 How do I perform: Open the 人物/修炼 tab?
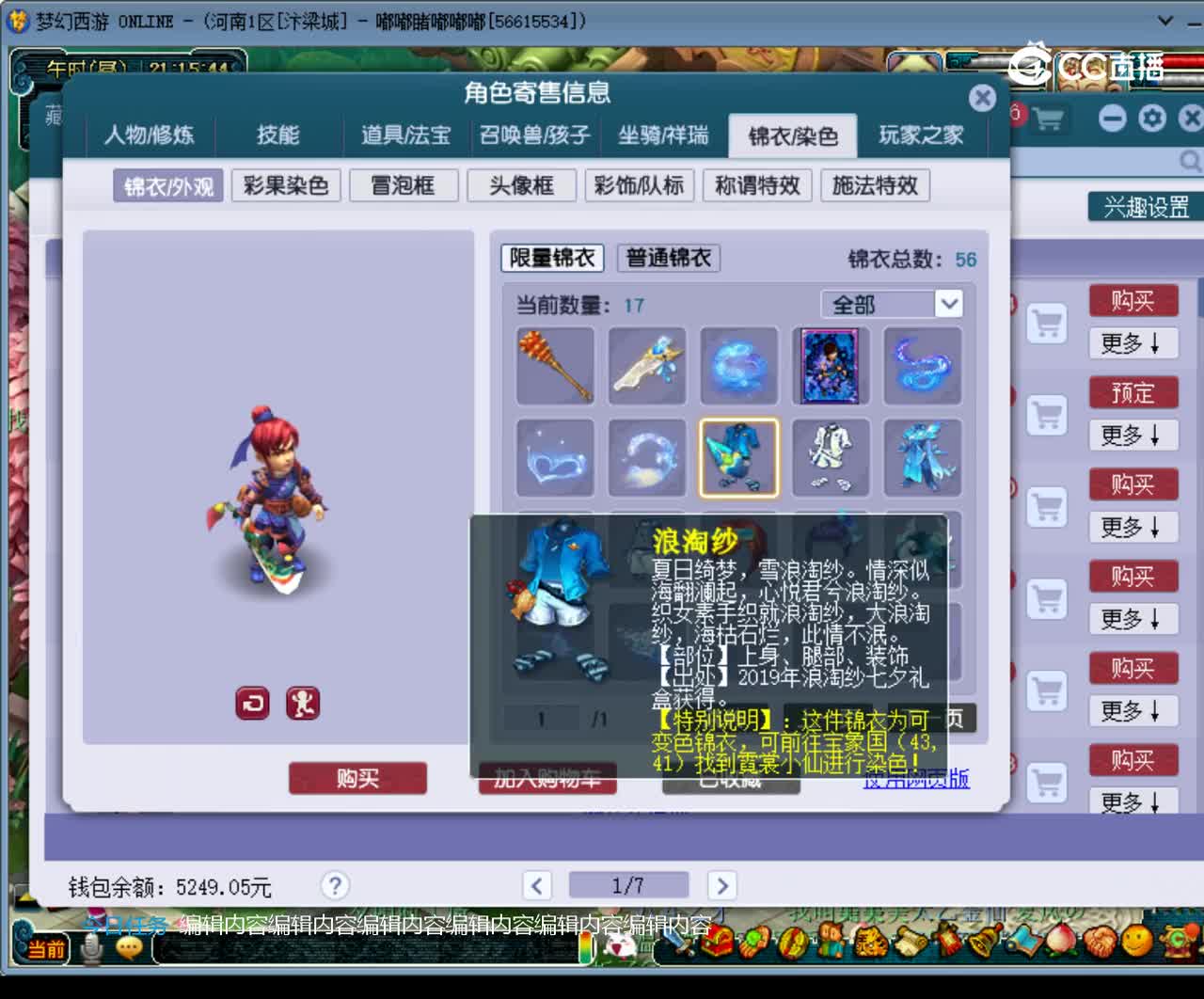coord(149,135)
